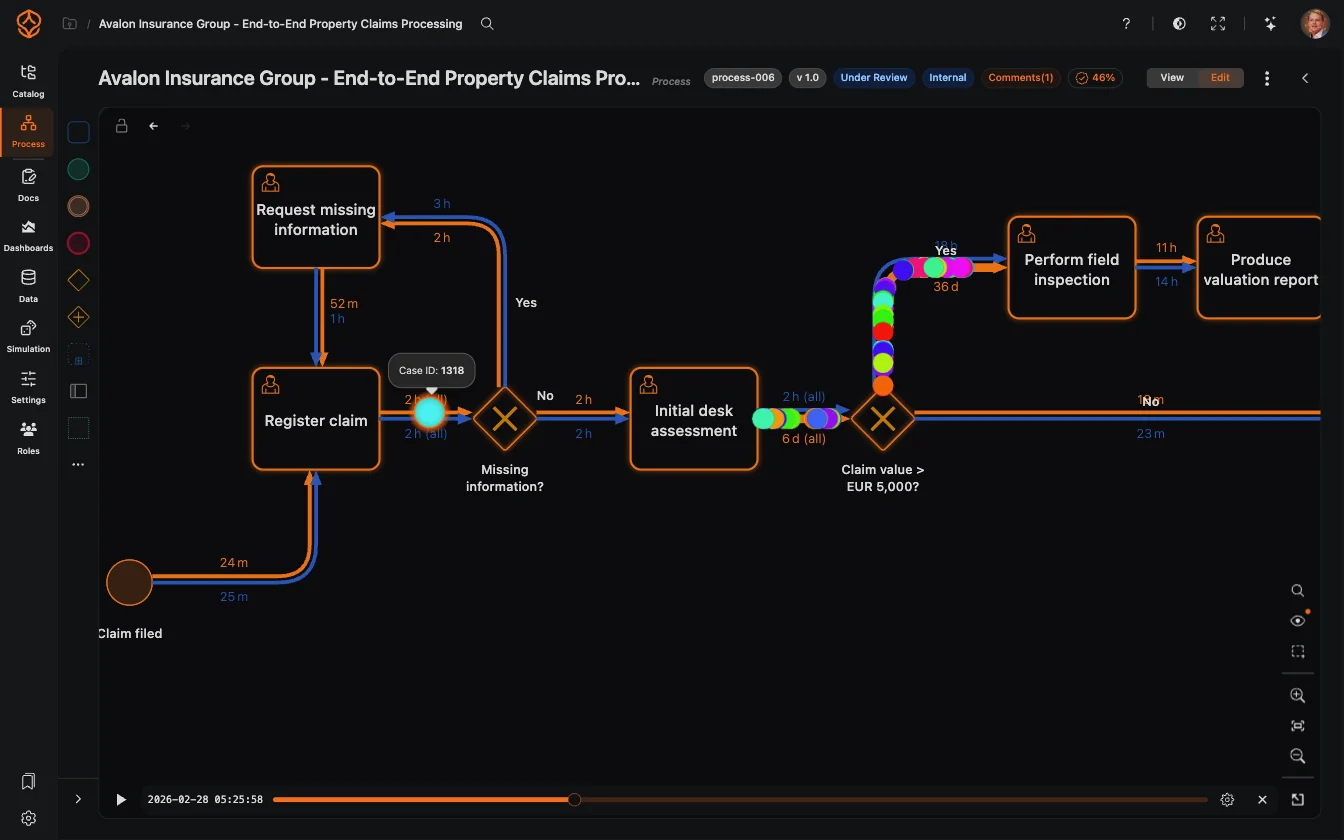This screenshot has width=1344, height=840.
Task: Click the app logo in top-left corner
Action: click(28, 23)
